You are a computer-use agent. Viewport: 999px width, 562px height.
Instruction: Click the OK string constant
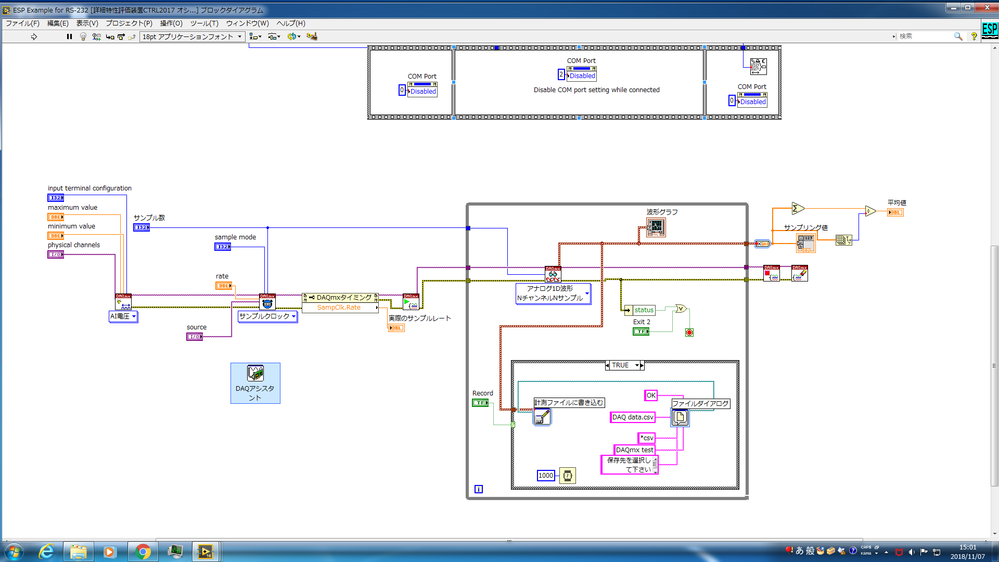pos(650,396)
